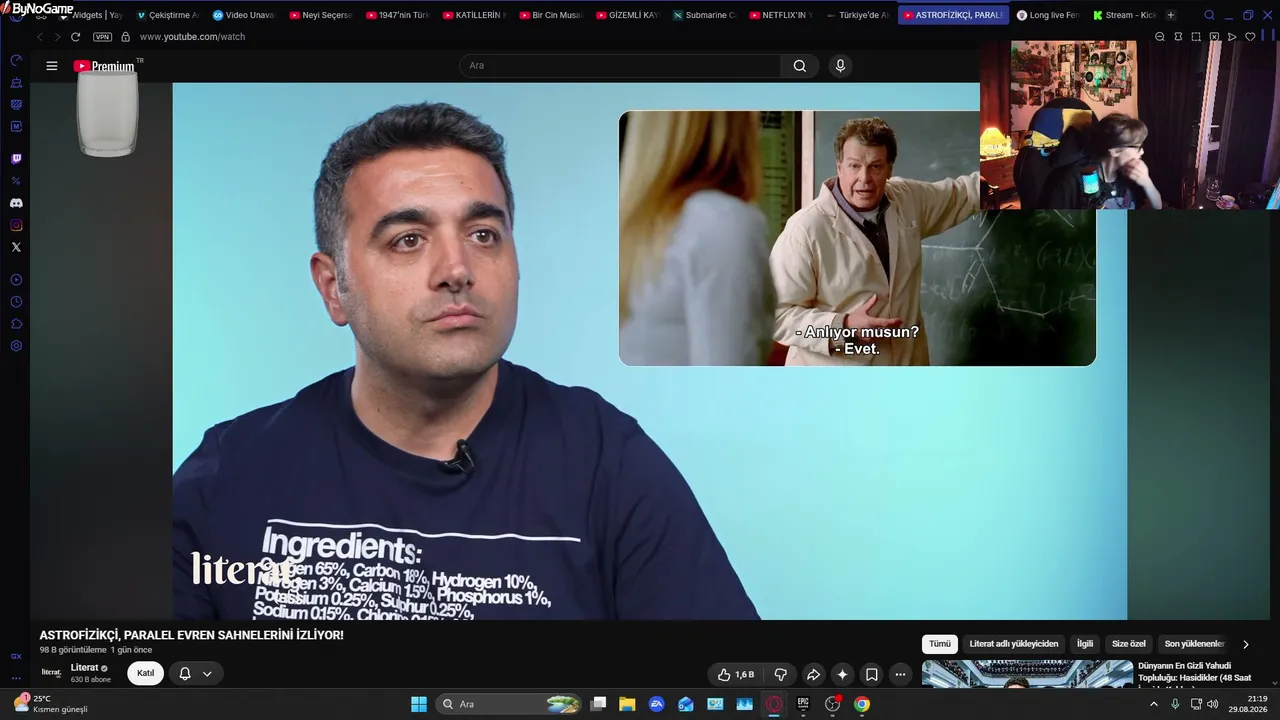This screenshot has width=1280, height=720.
Task: Click the 98 B görüntüleme view count
Action: [x=72, y=650]
